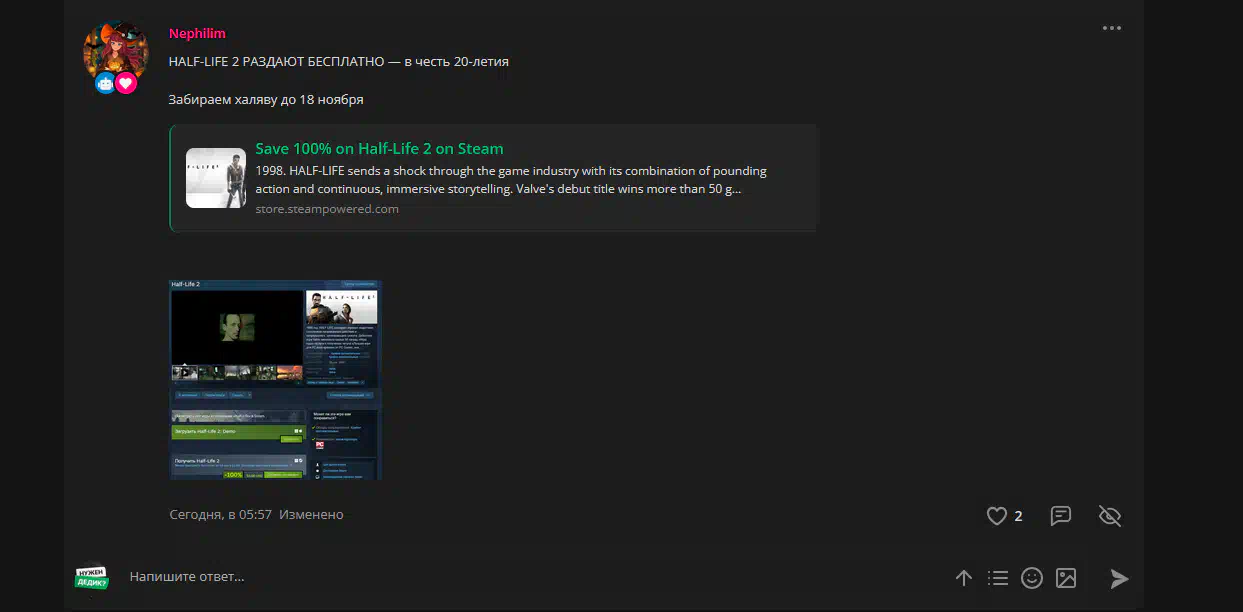1243x612 pixels.
Task: Click the store.steampowered.com domain text
Action: tap(327, 209)
